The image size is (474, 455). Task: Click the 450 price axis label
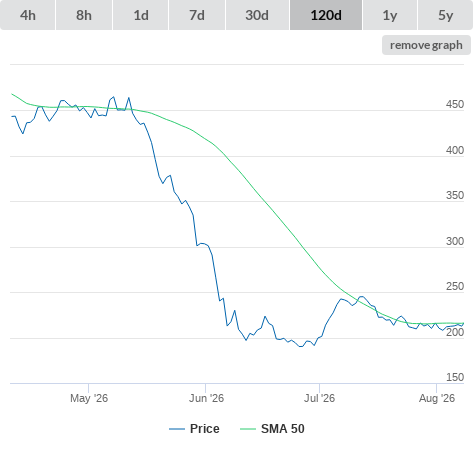pos(455,104)
